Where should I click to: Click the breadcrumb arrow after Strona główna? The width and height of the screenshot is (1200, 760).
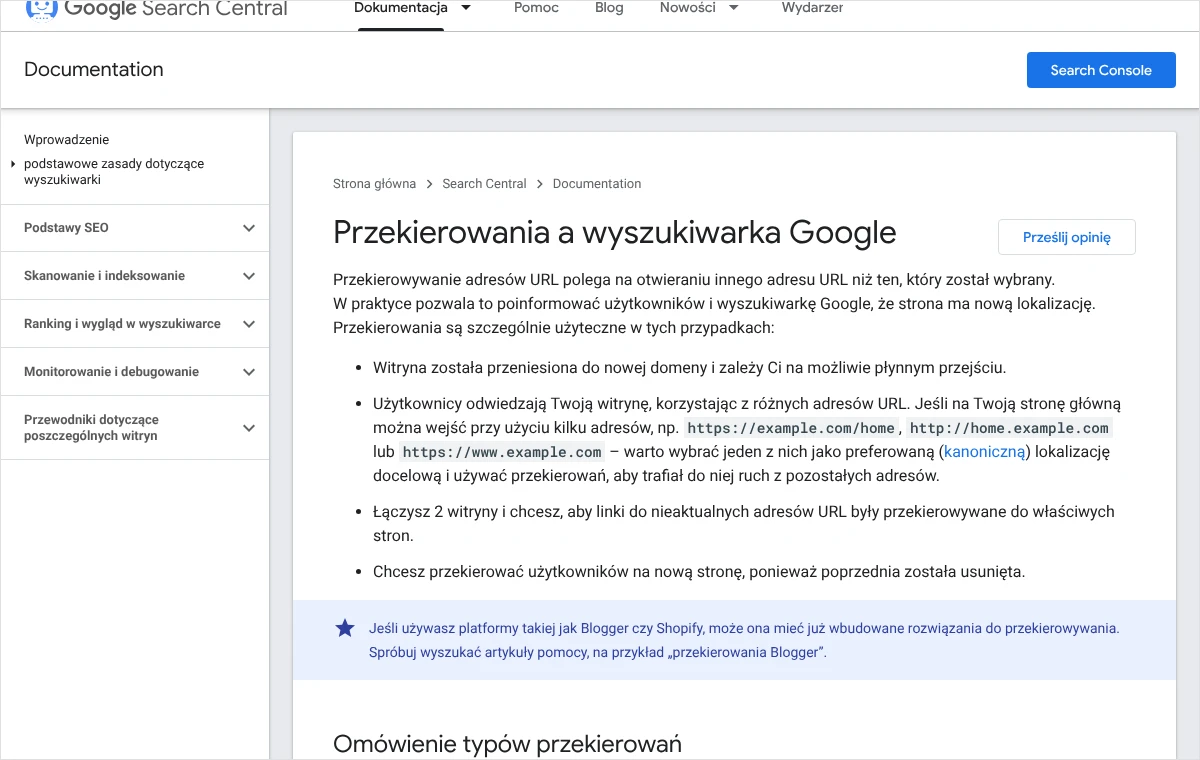click(429, 184)
